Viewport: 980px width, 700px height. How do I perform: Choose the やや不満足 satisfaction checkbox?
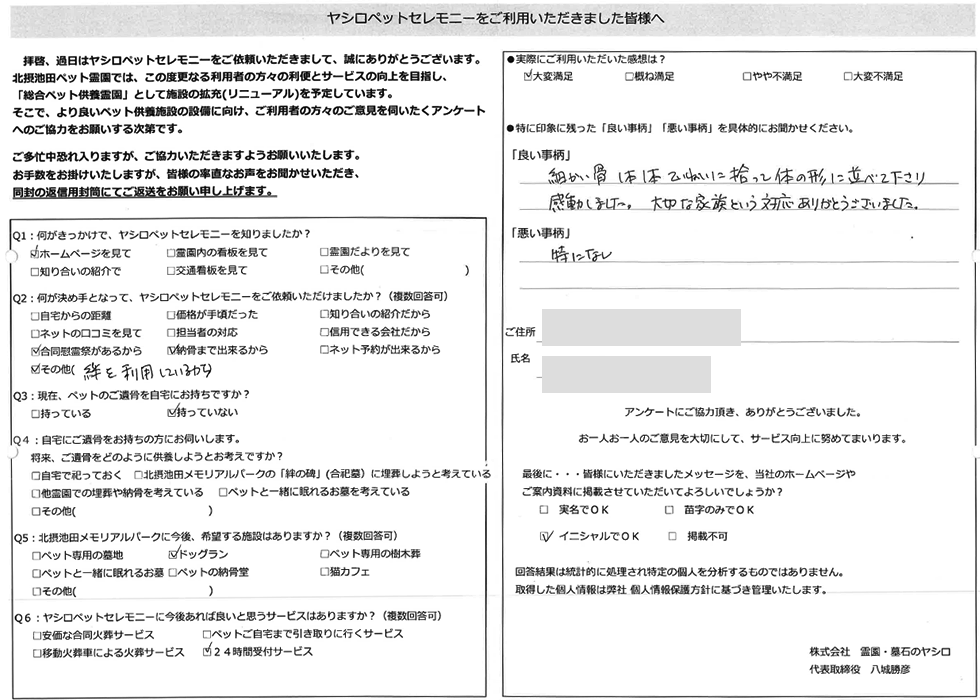tap(747, 76)
